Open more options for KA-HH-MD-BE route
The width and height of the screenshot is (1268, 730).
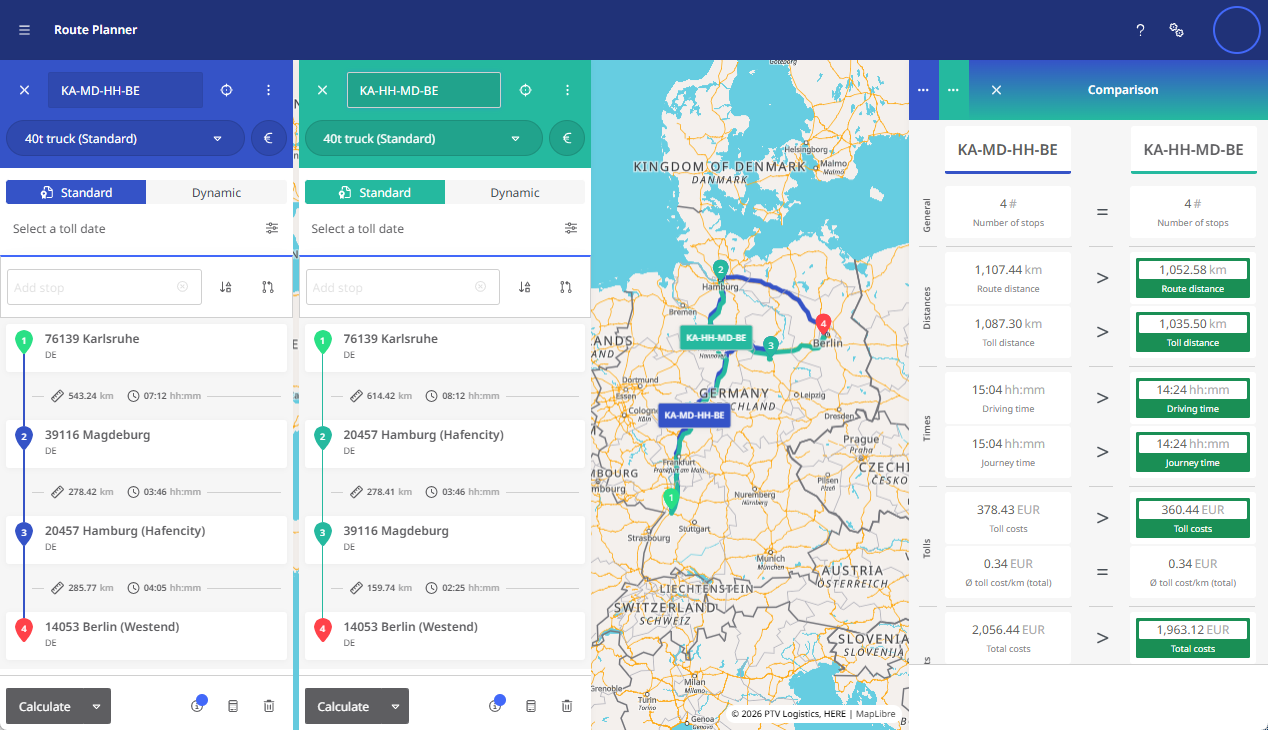pyautogui.click(x=568, y=90)
